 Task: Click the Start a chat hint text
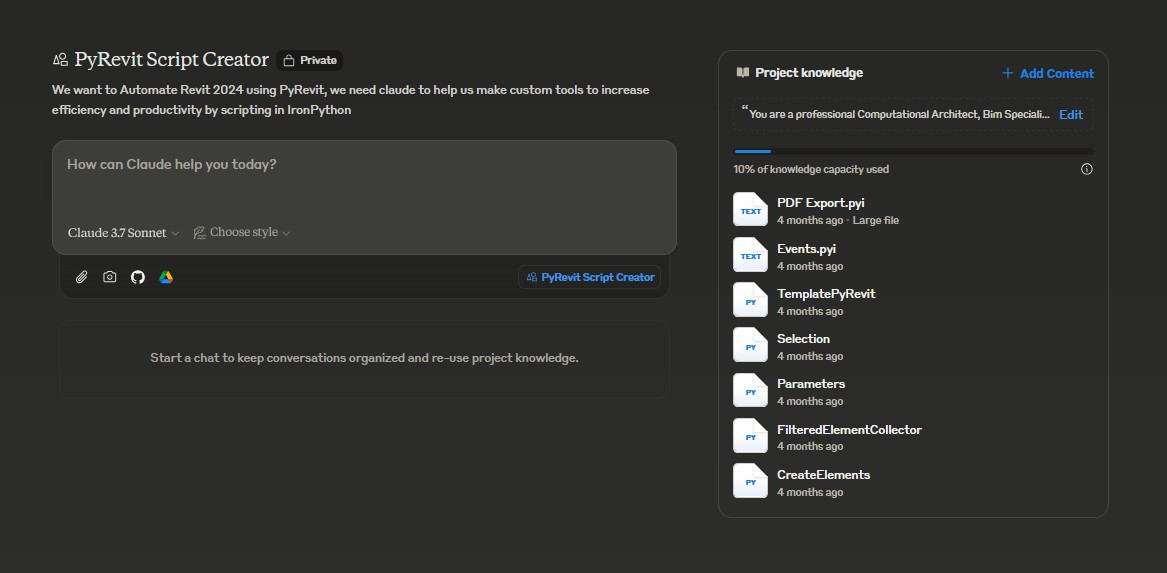(x=364, y=358)
